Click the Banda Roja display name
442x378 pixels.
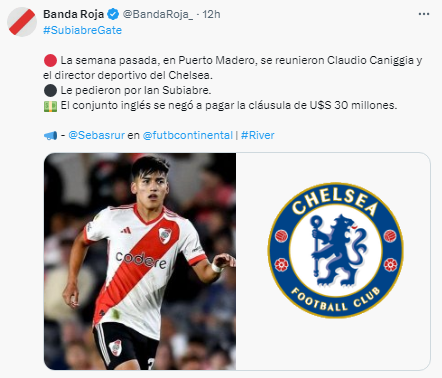point(74,14)
